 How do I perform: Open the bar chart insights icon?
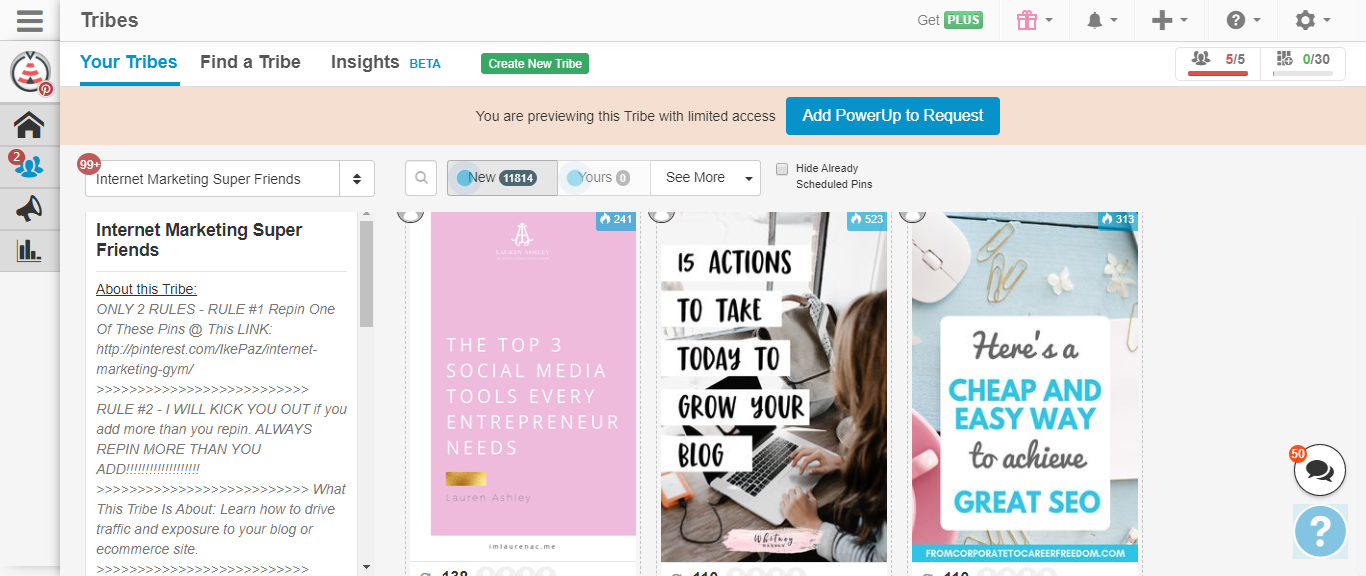[x=29, y=250]
